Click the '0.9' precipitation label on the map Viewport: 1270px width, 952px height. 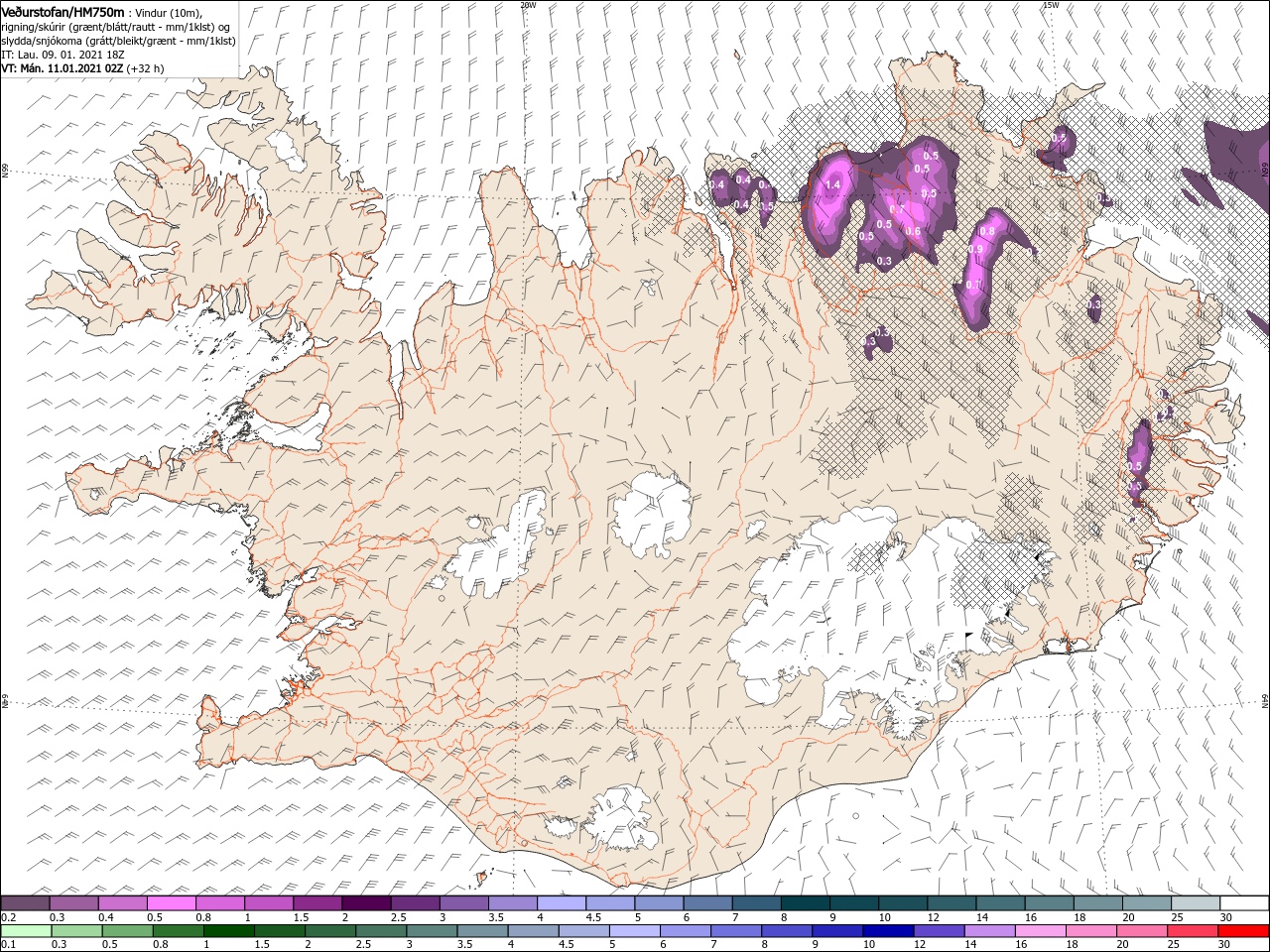(975, 248)
